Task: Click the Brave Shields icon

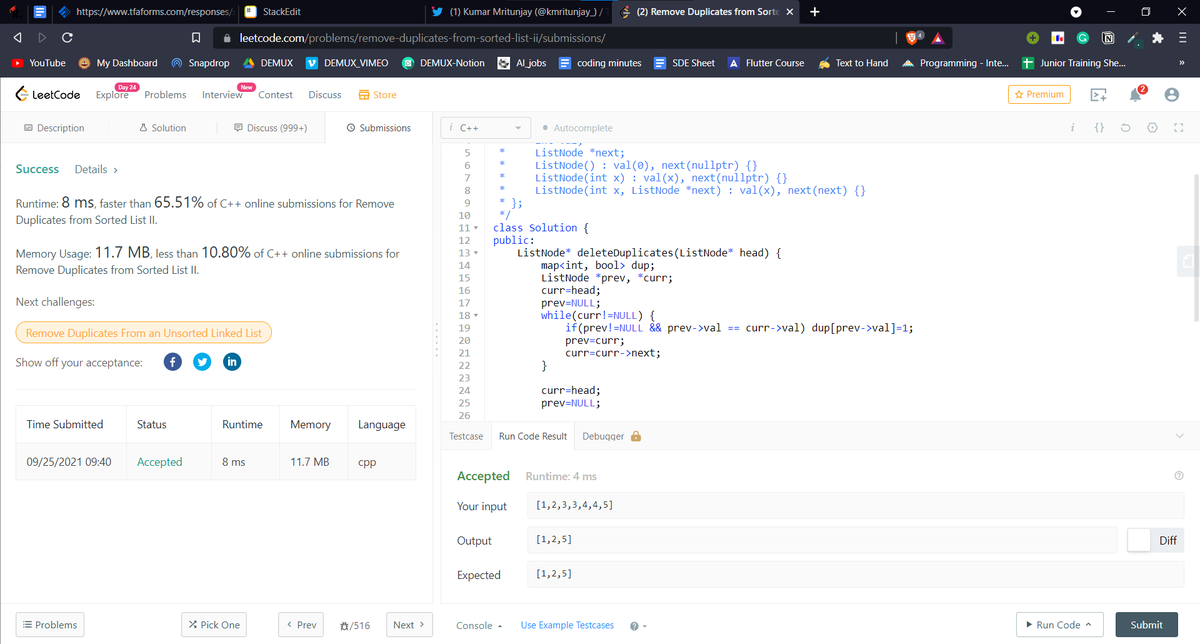Action: coord(912,37)
